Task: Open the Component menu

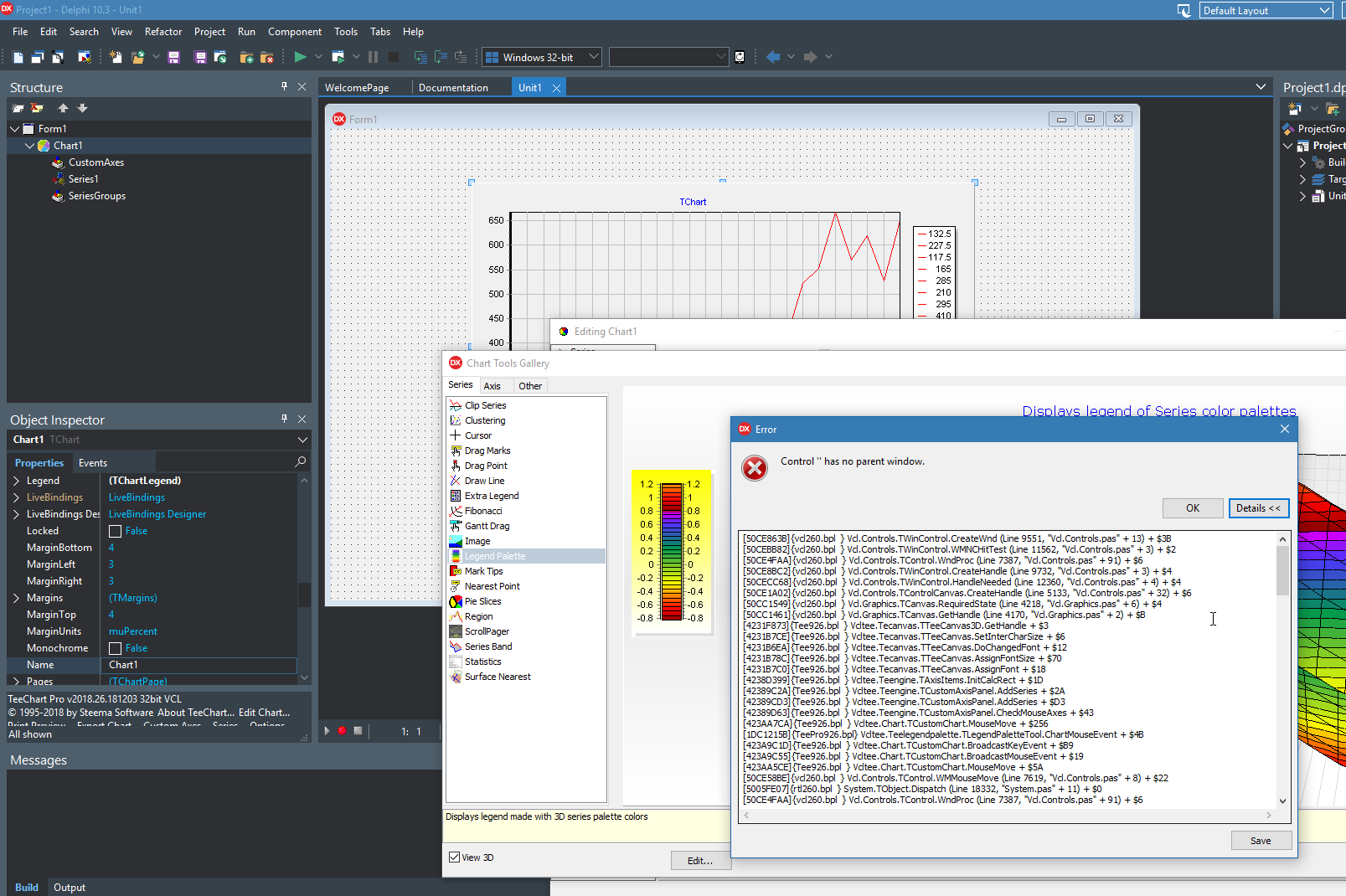Action: pos(295,32)
